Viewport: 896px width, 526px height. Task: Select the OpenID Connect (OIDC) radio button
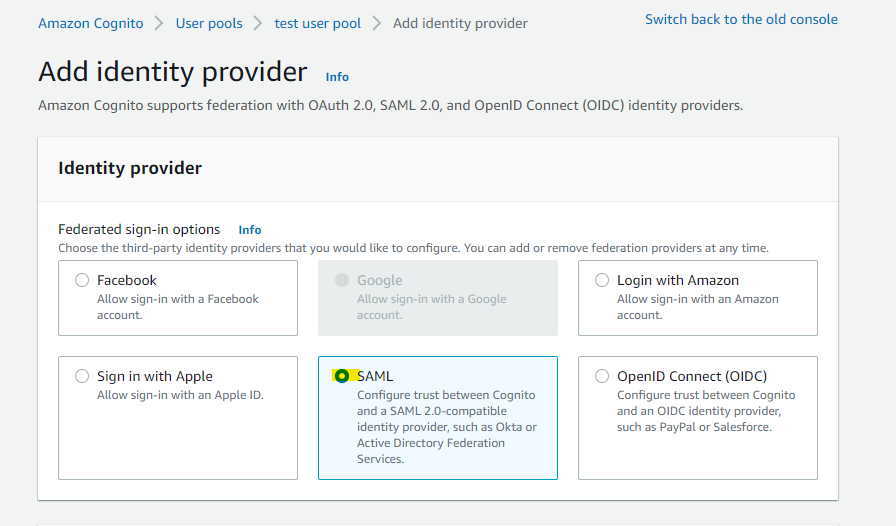pos(602,376)
